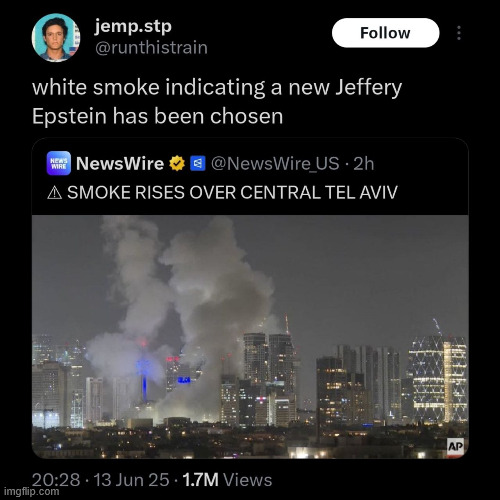This screenshot has width=500, height=500.
Task: Click the 20:28 post time
Action: tap(56, 480)
